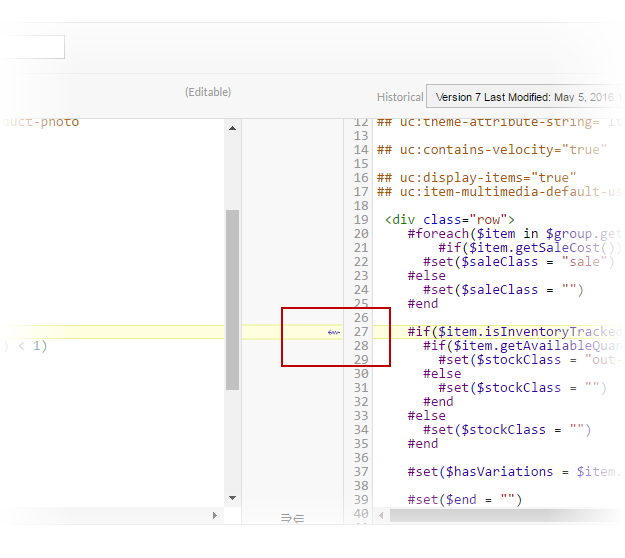Click the left pane scroll up arrow
The height and width of the screenshot is (558, 625).
(x=233, y=128)
